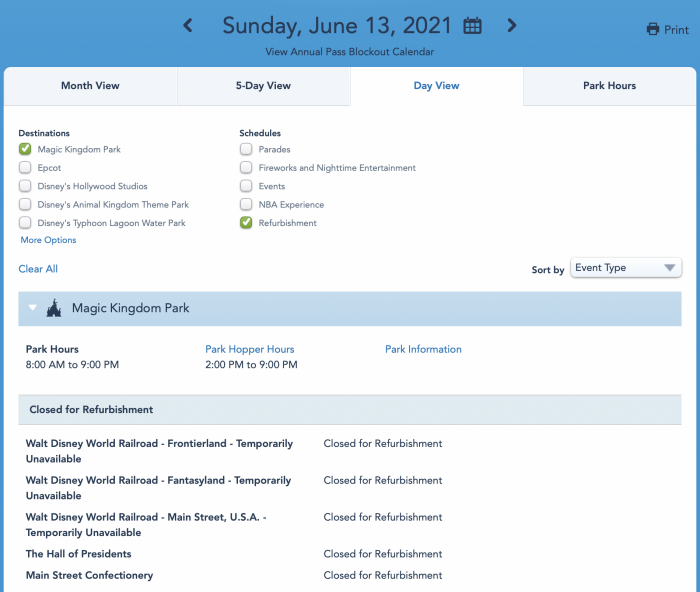
Task: Expand More Options under Destinations
Action: click(x=48, y=240)
